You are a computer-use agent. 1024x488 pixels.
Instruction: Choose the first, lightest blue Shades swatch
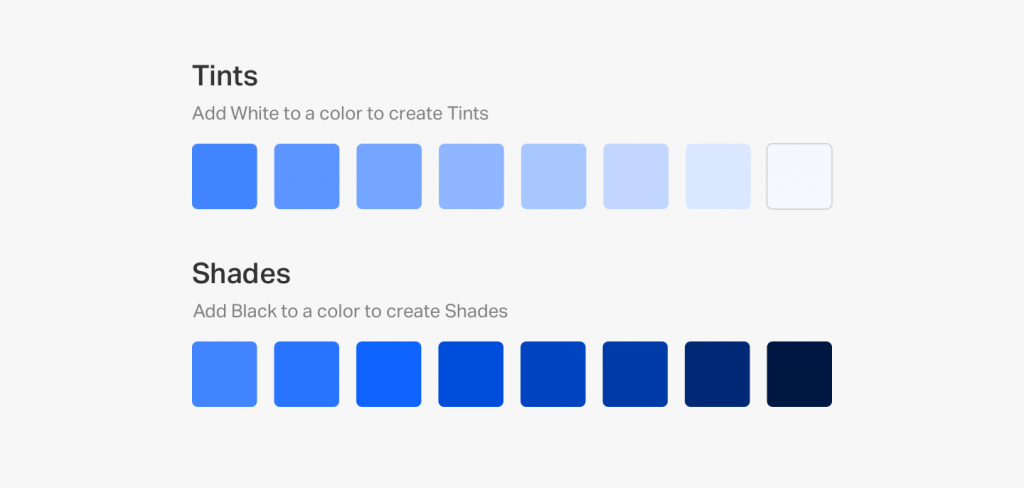(224, 374)
